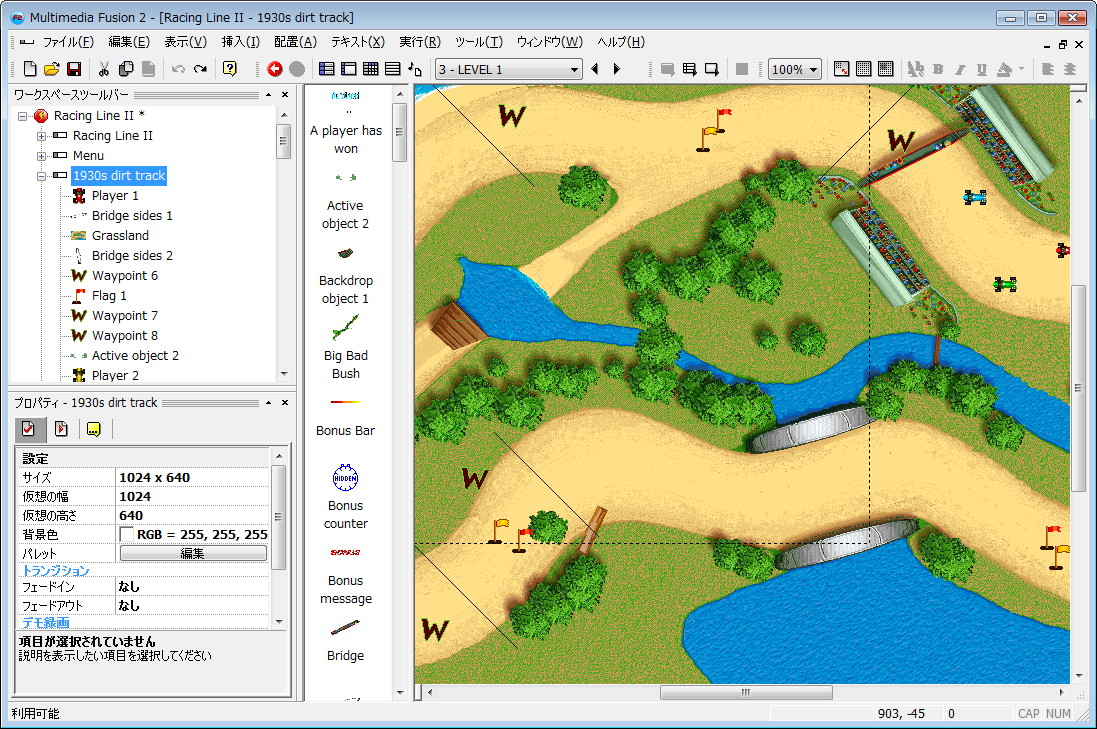Save the application with the floppy disk icon

(73, 69)
